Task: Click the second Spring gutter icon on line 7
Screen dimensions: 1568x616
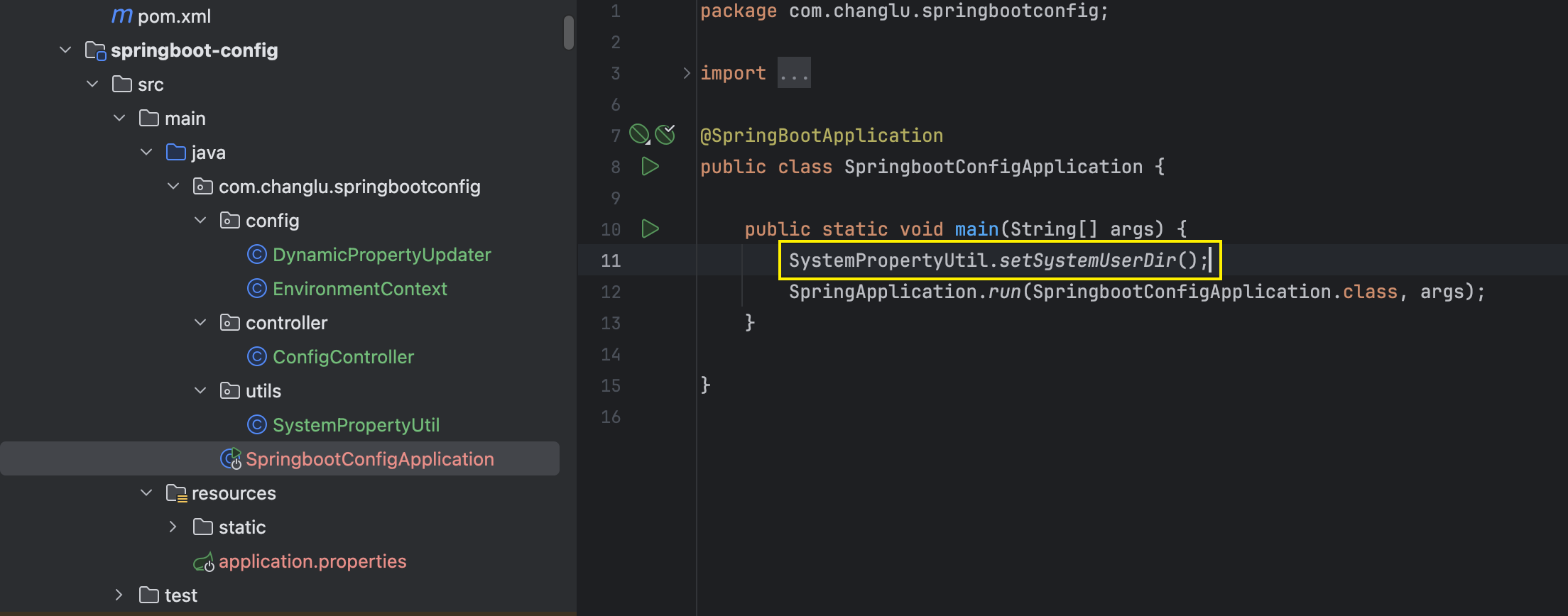Action: [665, 134]
